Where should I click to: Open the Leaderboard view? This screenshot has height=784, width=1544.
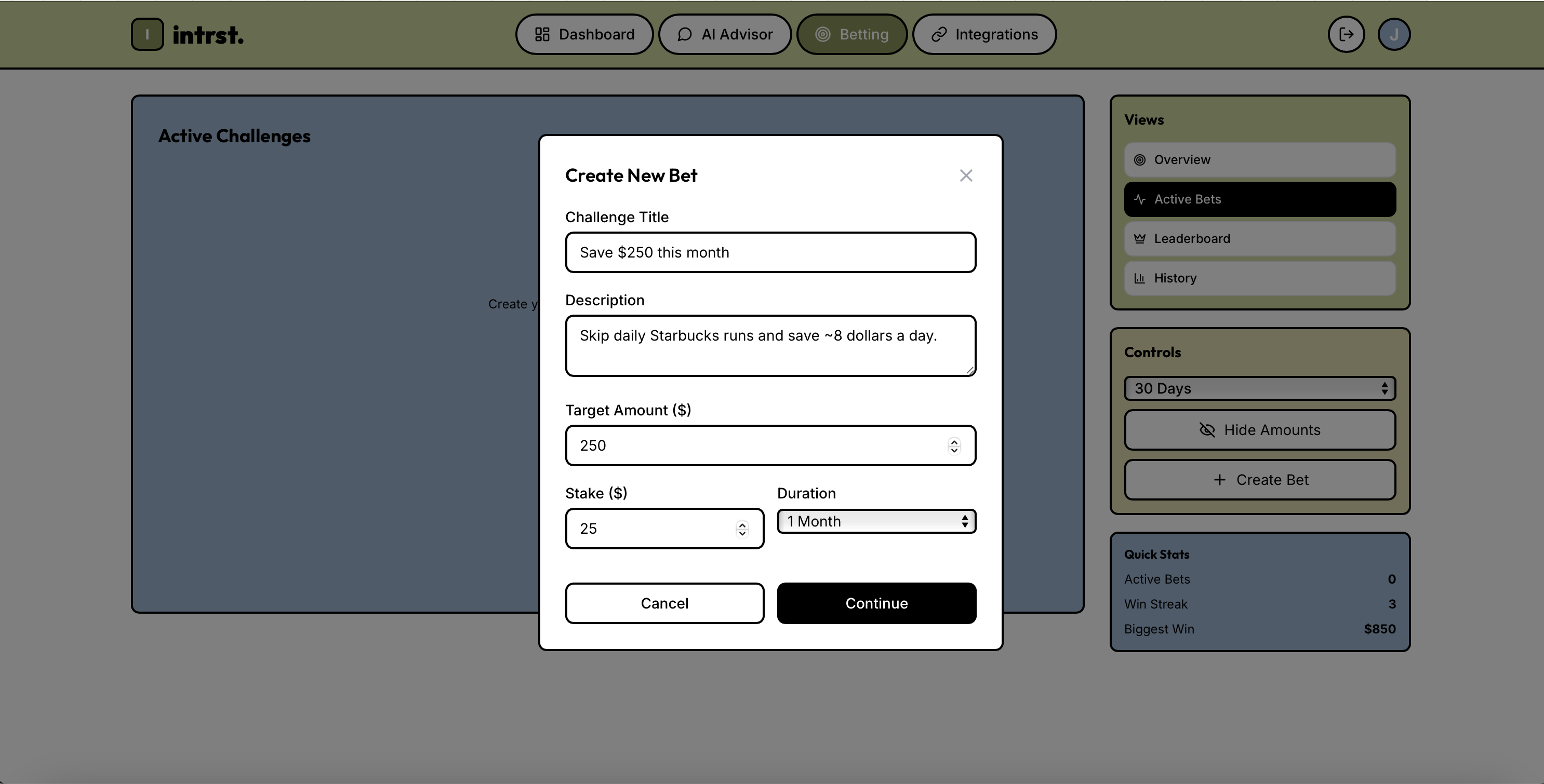coord(1259,239)
